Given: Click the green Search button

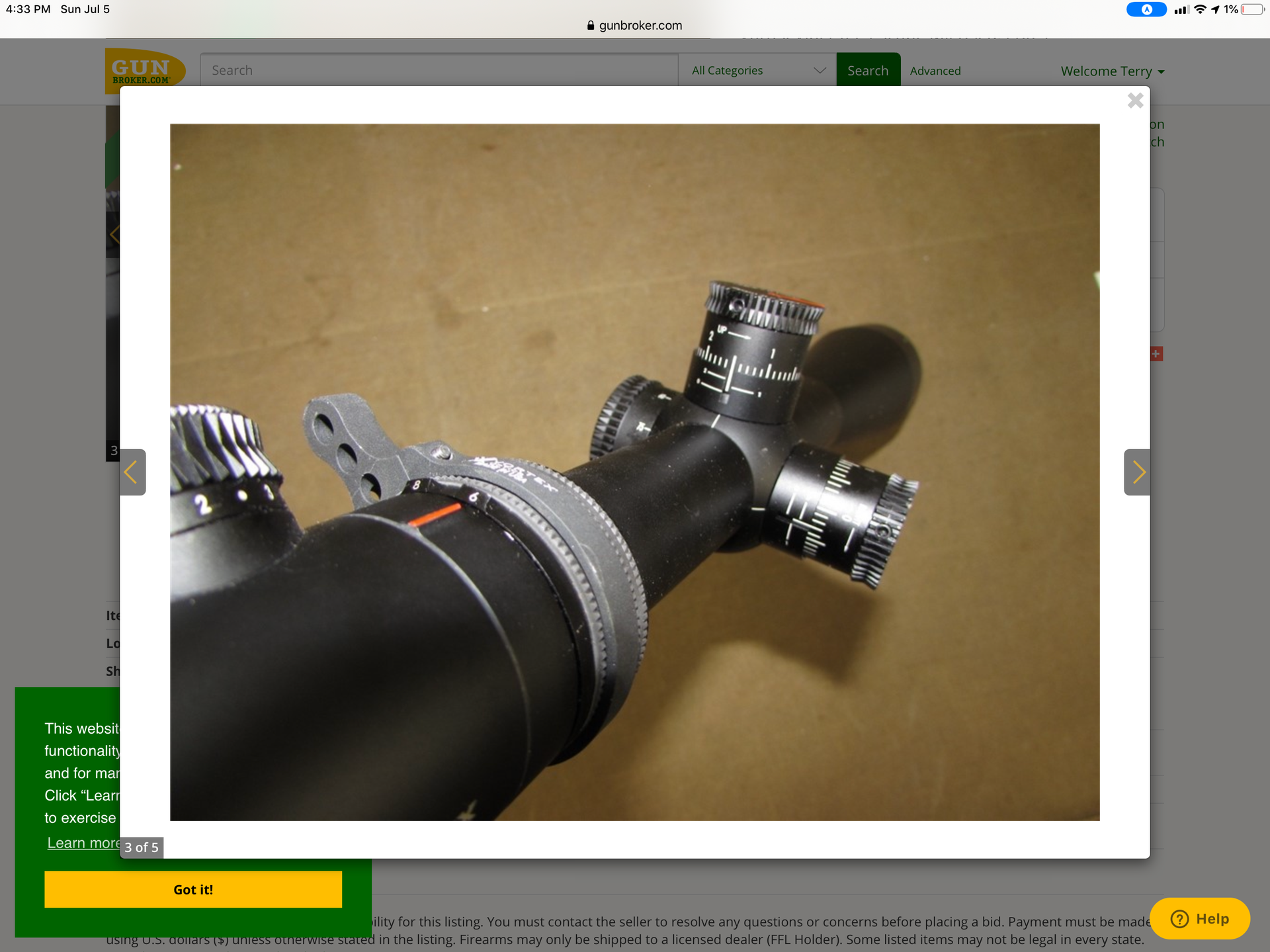Looking at the screenshot, I should point(868,70).
